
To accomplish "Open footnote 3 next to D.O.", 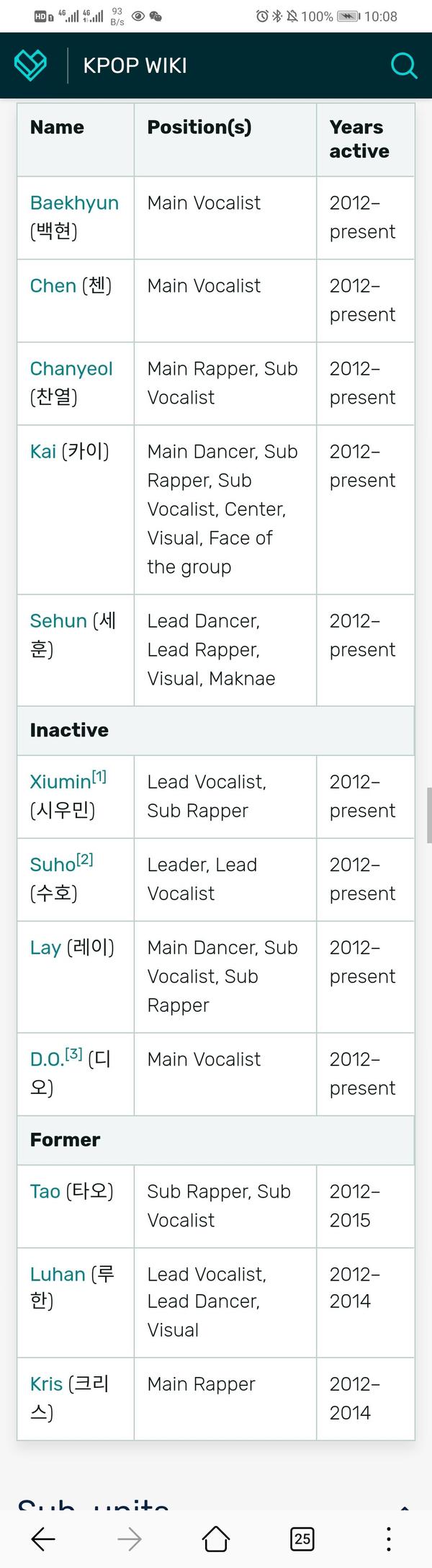I will point(74,1053).
